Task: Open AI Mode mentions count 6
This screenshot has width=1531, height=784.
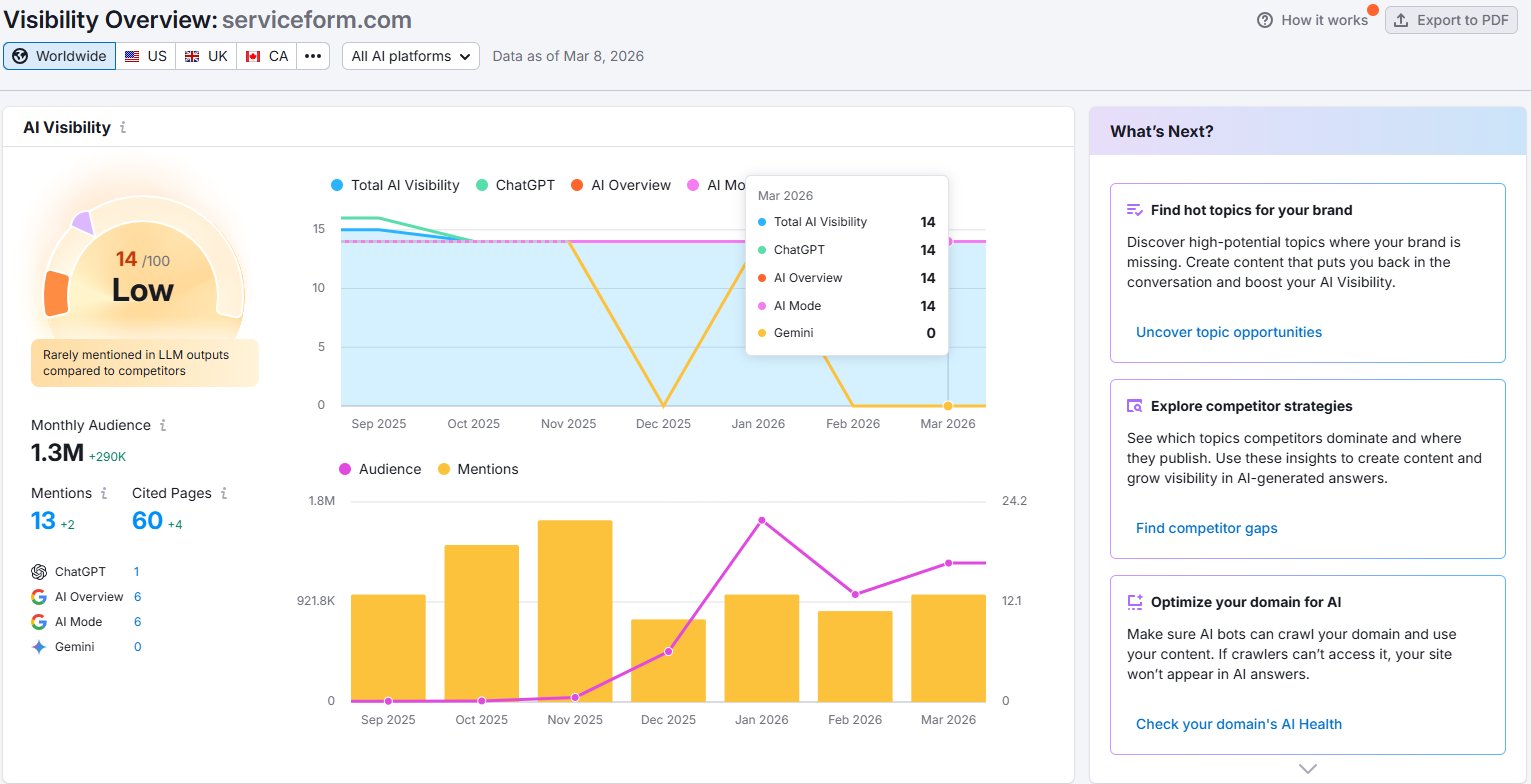Action: (x=137, y=622)
